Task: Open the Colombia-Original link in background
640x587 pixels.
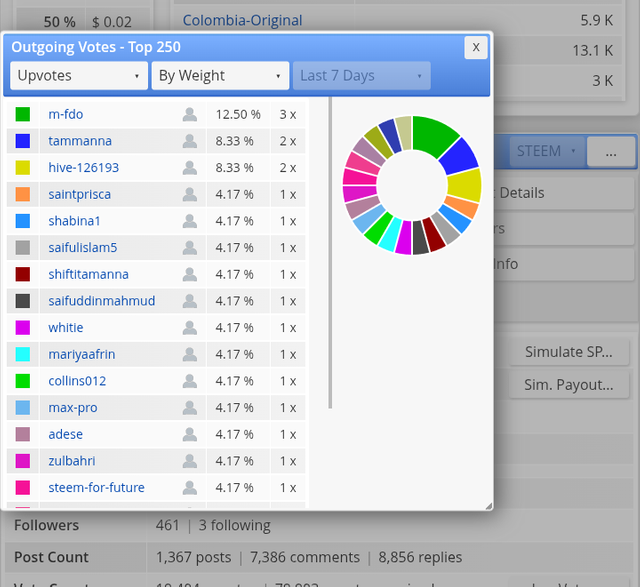Action: coord(242,20)
